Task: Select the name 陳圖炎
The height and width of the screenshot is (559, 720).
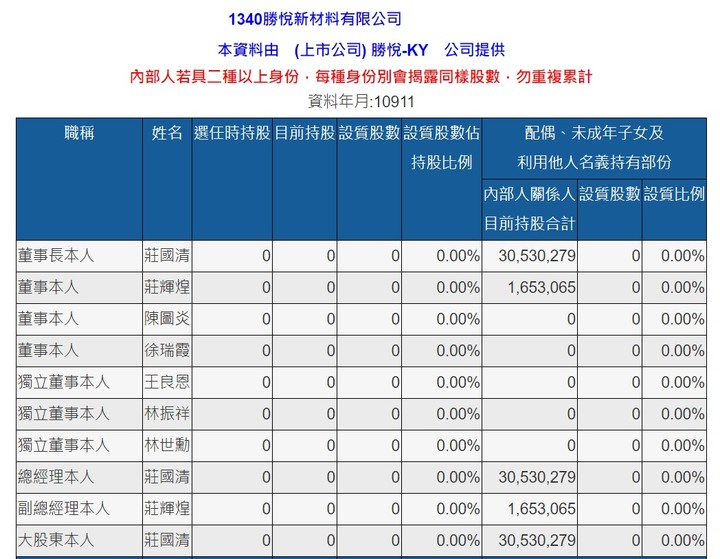Action: (x=167, y=319)
